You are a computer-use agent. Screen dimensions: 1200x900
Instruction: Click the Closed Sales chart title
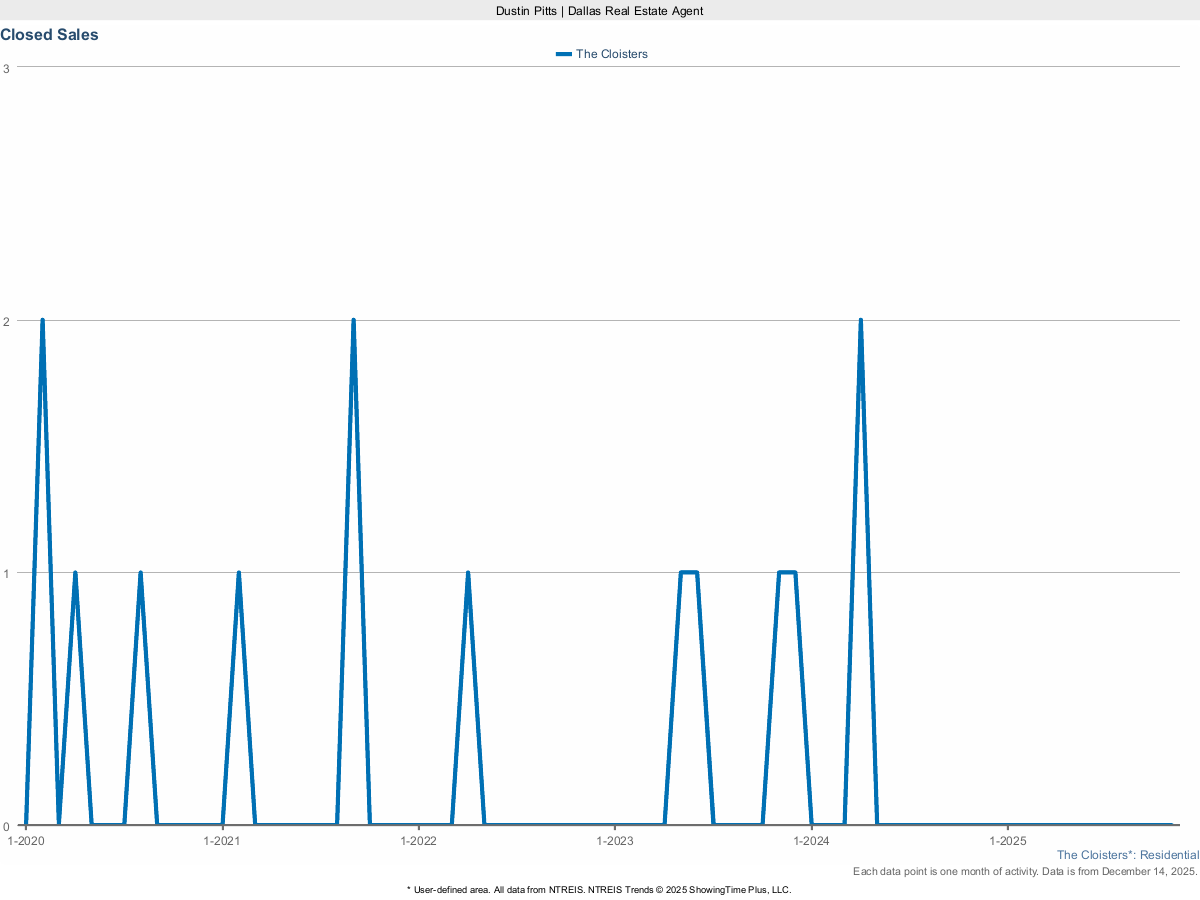coord(49,35)
